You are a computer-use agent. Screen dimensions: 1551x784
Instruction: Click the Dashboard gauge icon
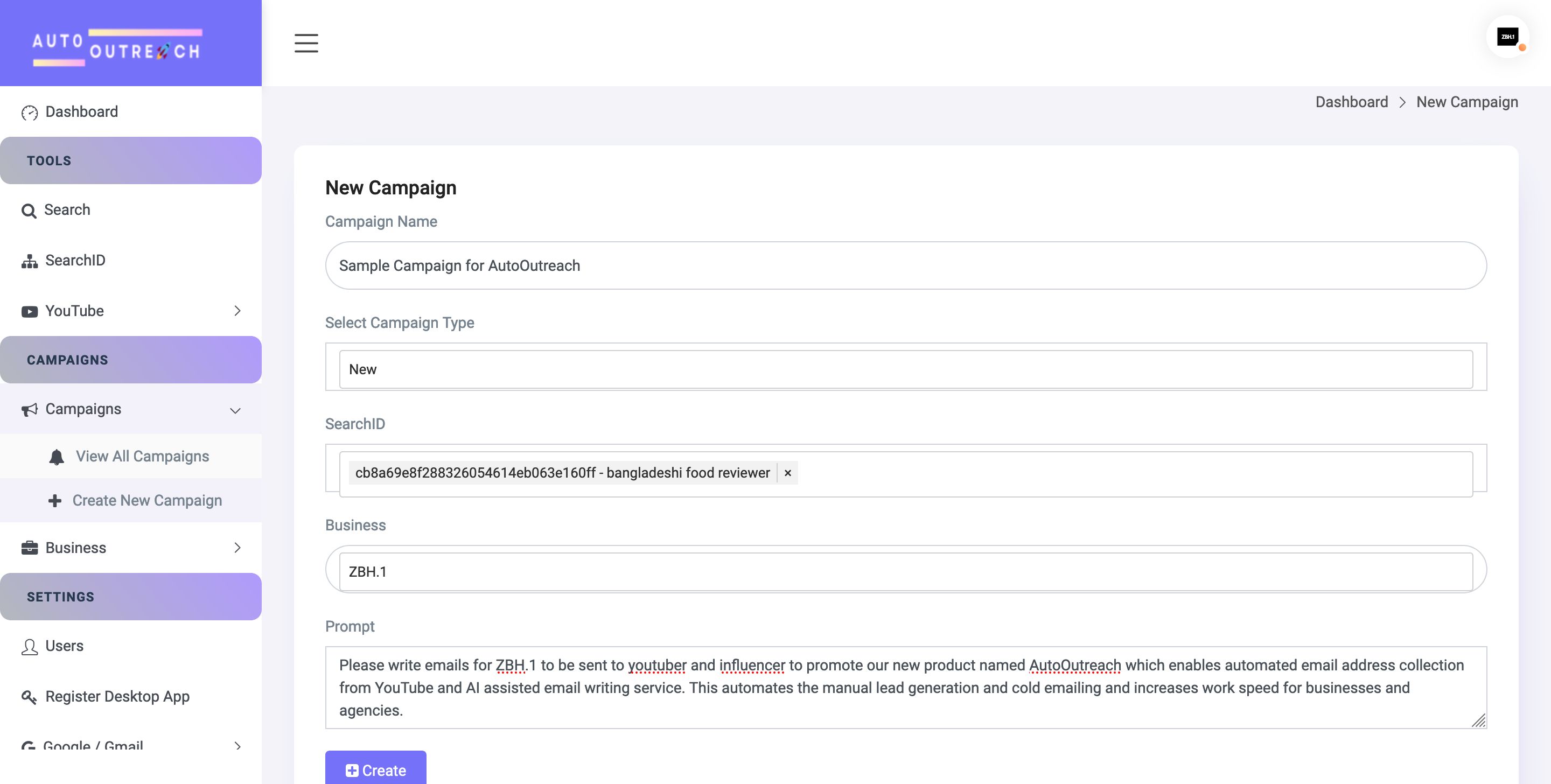(30, 113)
